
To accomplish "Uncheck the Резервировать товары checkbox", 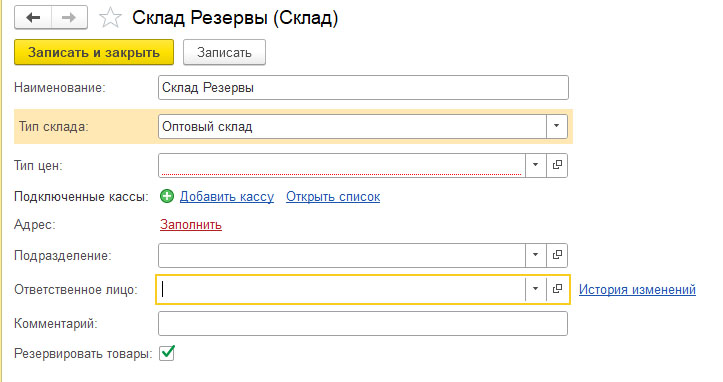I will click(x=167, y=353).
